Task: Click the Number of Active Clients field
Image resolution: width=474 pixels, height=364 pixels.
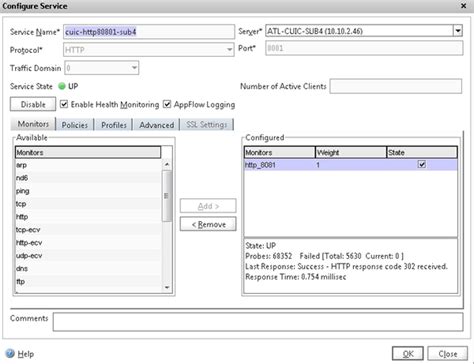Action: [x=396, y=86]
